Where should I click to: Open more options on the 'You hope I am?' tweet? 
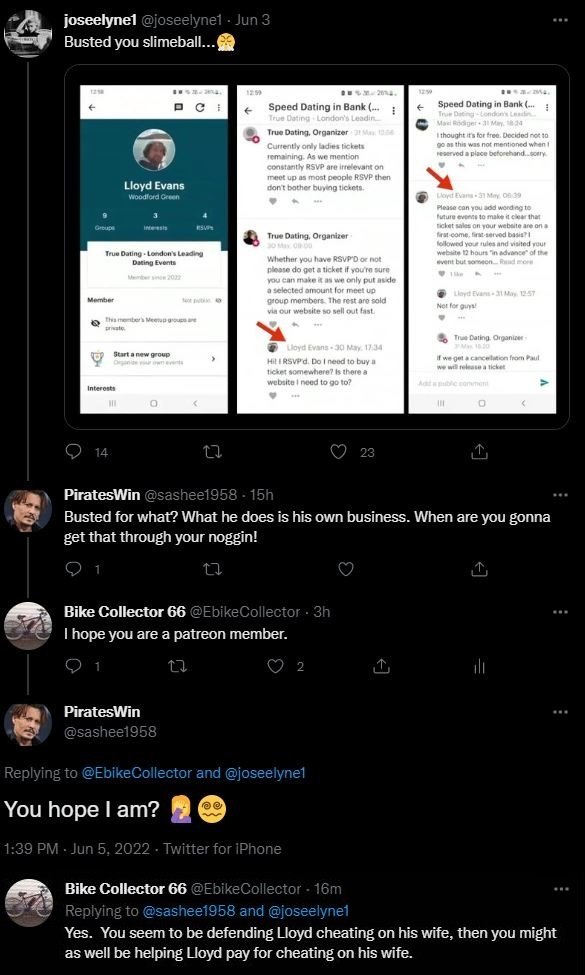coord(560,712)
